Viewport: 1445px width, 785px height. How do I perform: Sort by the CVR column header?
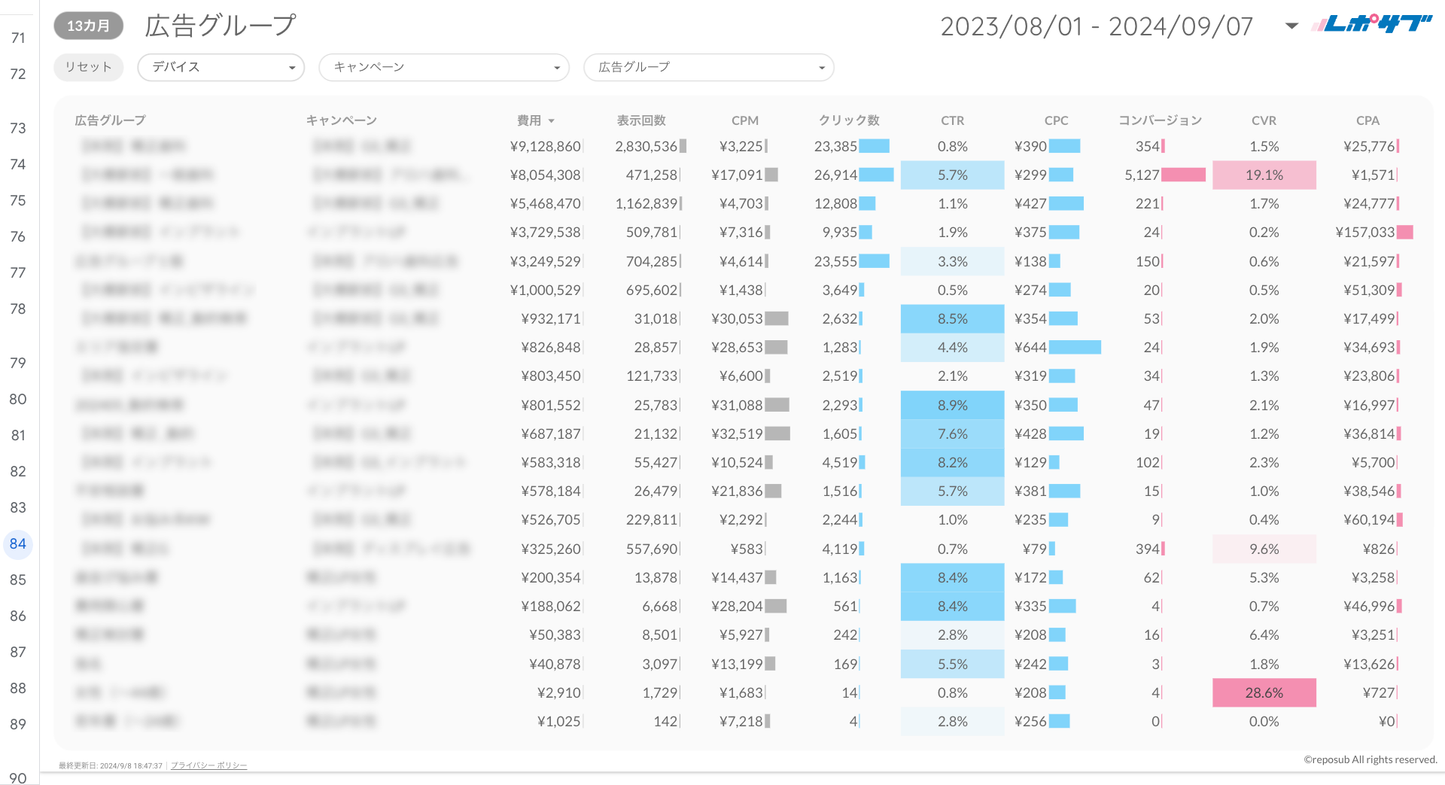[x=1264, y=120]
